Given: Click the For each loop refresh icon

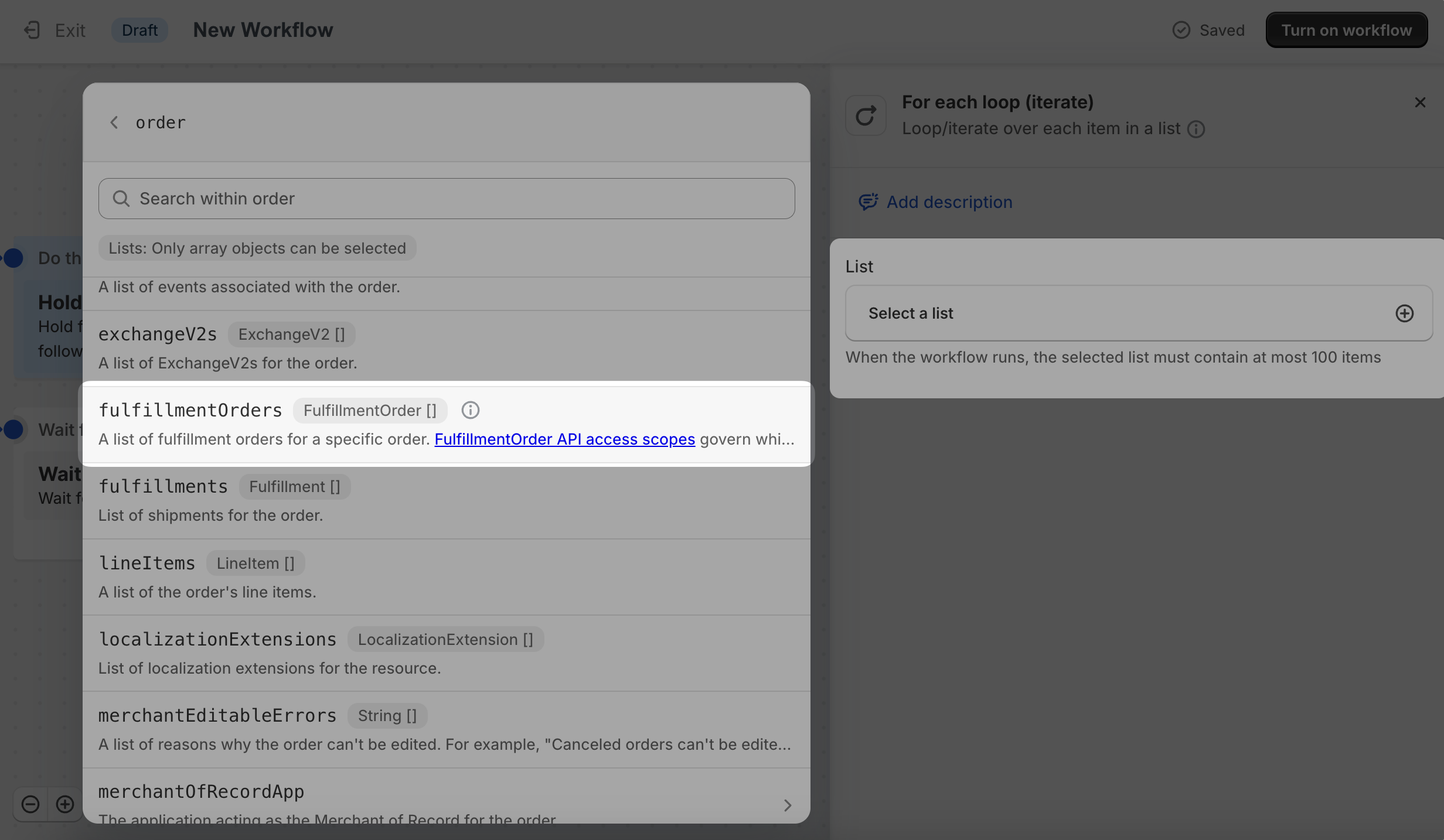Looking at the screenshot, I should pyautogui.click(x=866, y=115).
